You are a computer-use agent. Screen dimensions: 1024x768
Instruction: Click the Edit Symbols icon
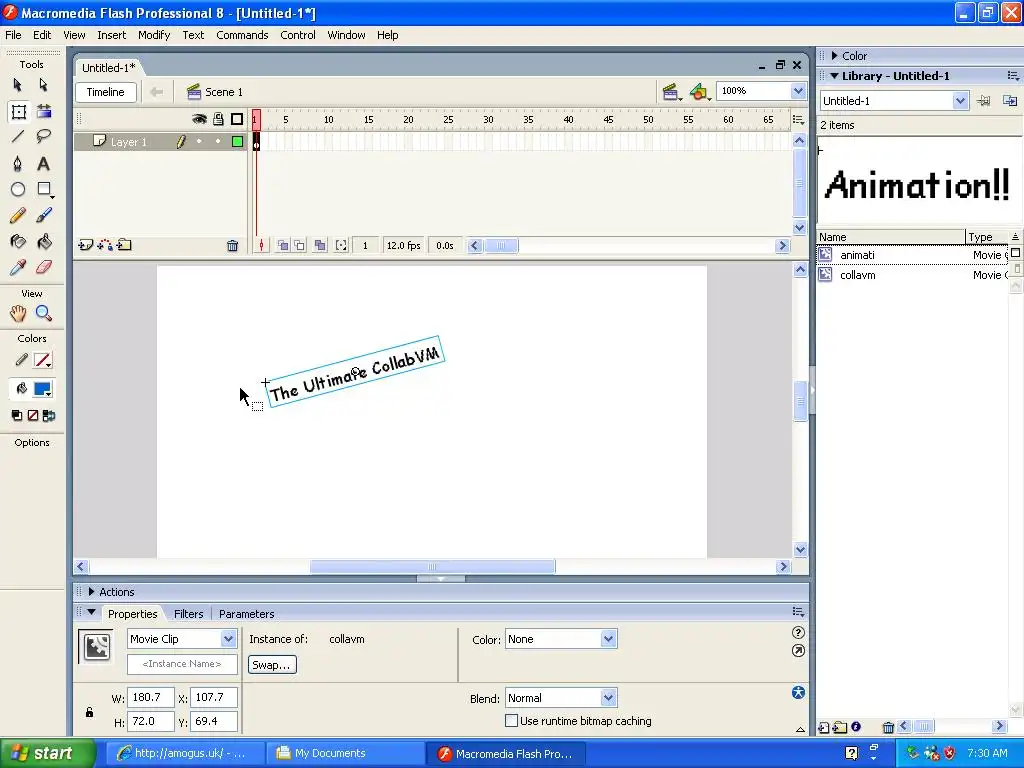pyautogui.click(x=699, y=92)
